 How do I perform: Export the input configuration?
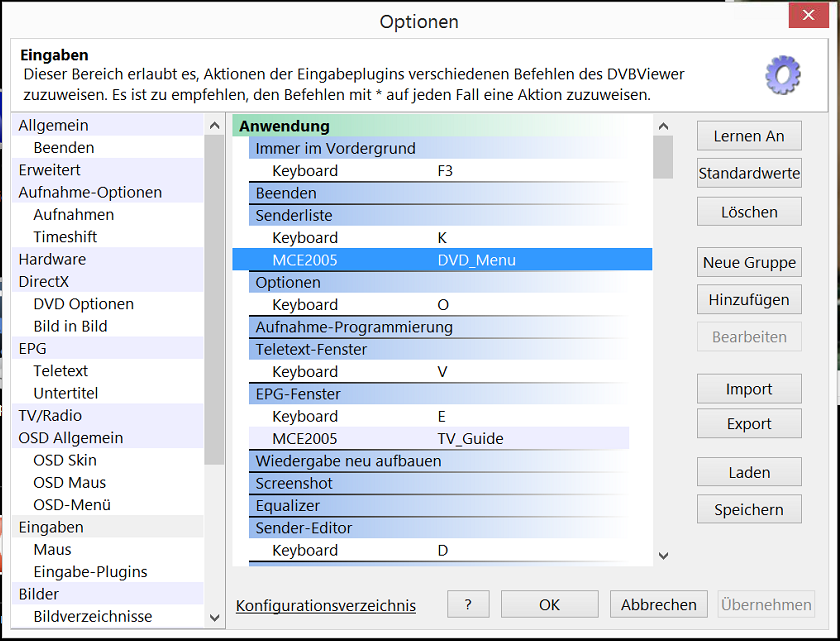point(749,424)
